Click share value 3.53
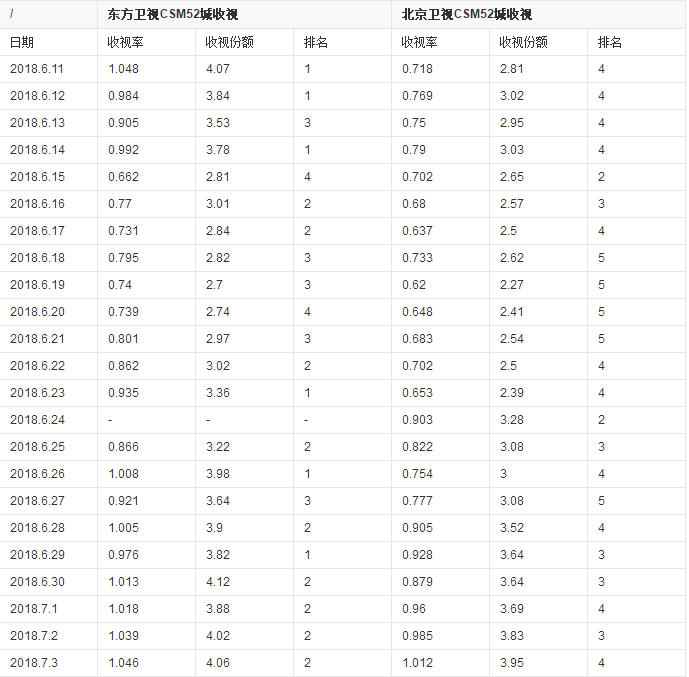The image size is (689, 677). [x=218, y=123]
